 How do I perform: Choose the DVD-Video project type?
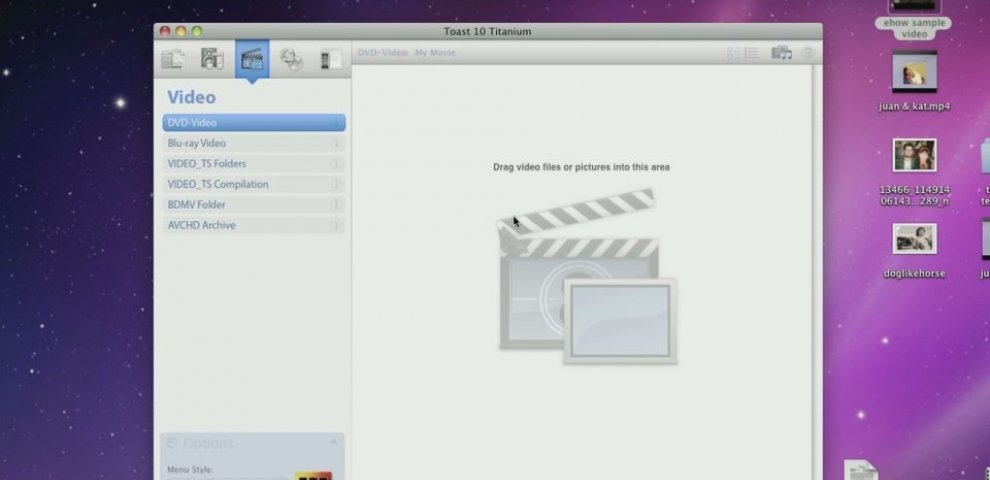254,123
